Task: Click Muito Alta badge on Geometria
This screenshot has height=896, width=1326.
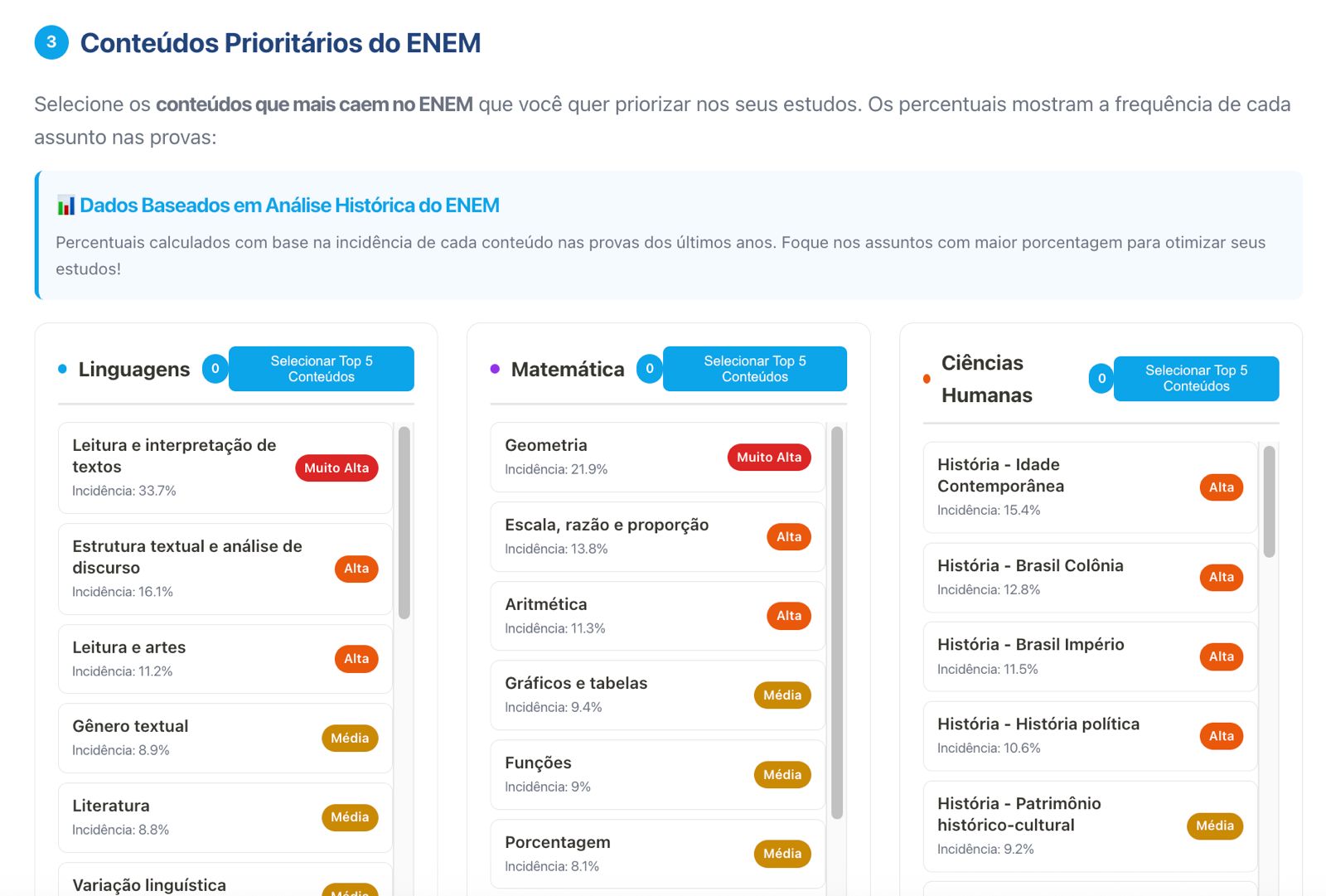Action: coord(769,458)
